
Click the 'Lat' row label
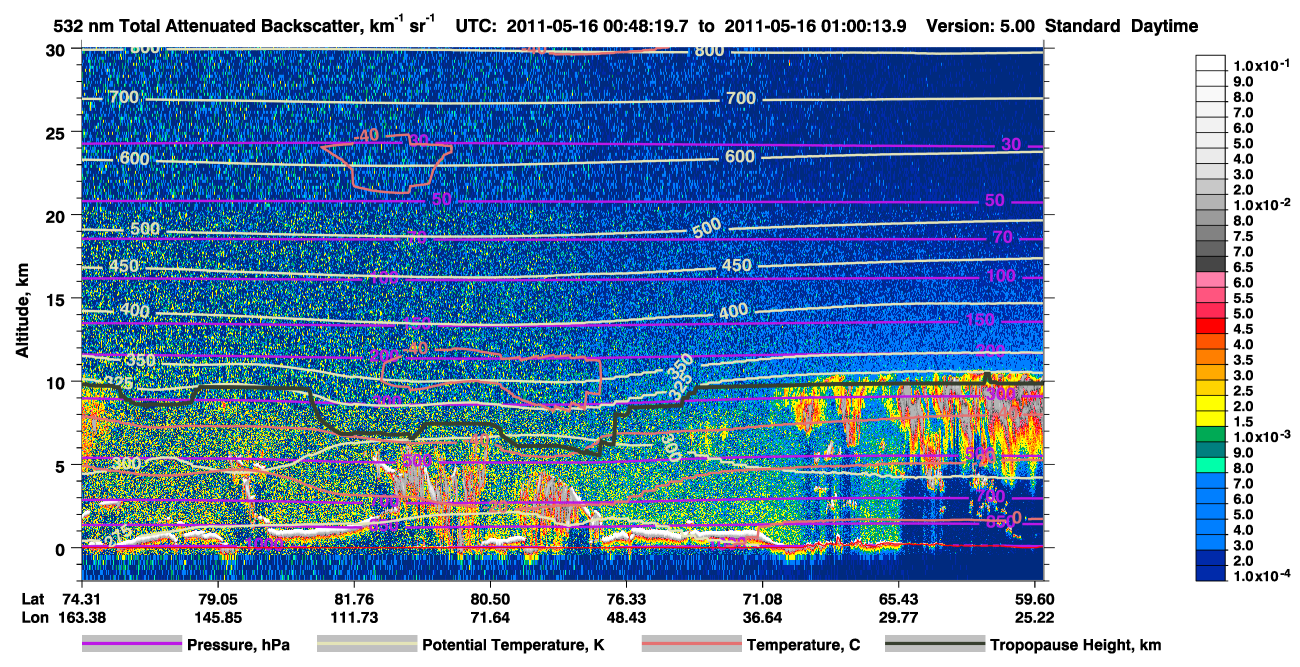point(33,599)
